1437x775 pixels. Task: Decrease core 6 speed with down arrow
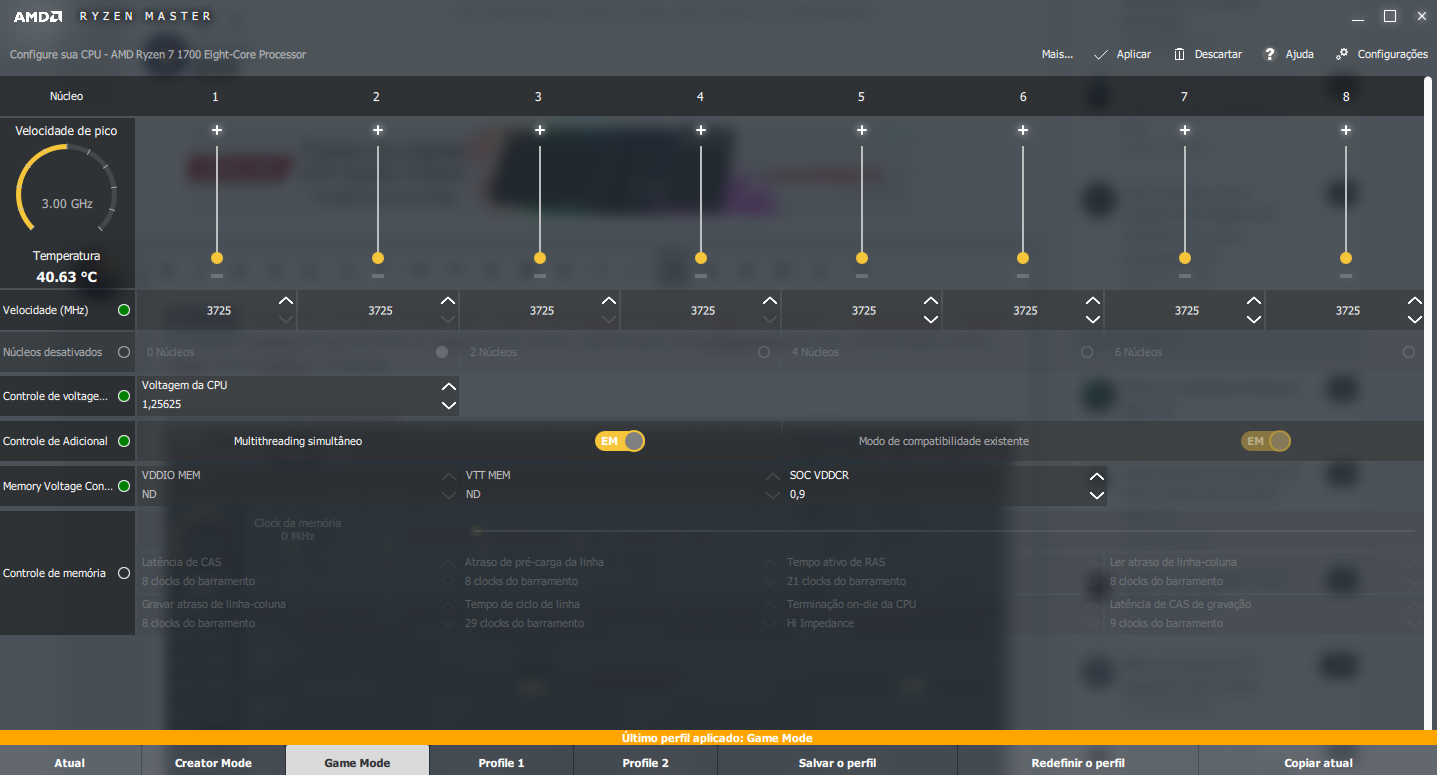pyautogui.click(x=1093, y=319)
